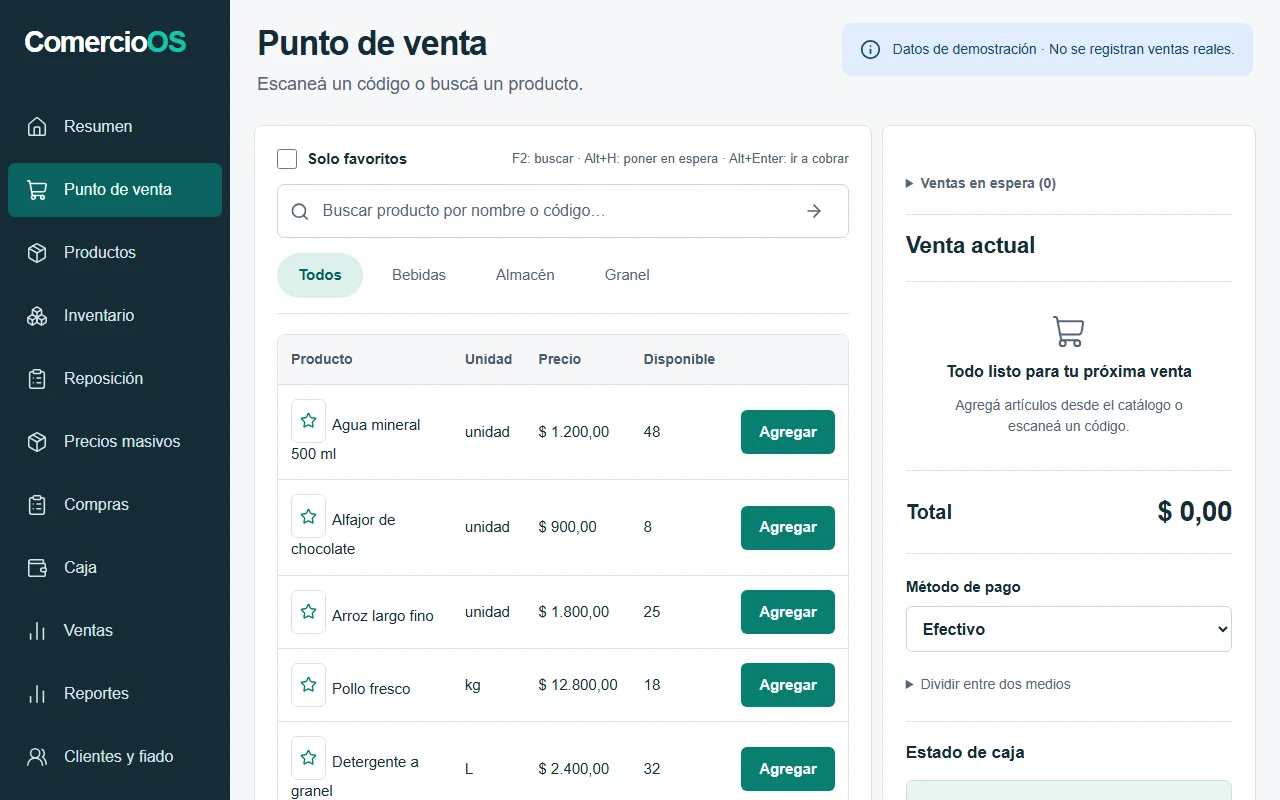Click the Inventario cubes icon
Screen dimensions: 1280x800
pyautogui.click(x=37, y=316)
